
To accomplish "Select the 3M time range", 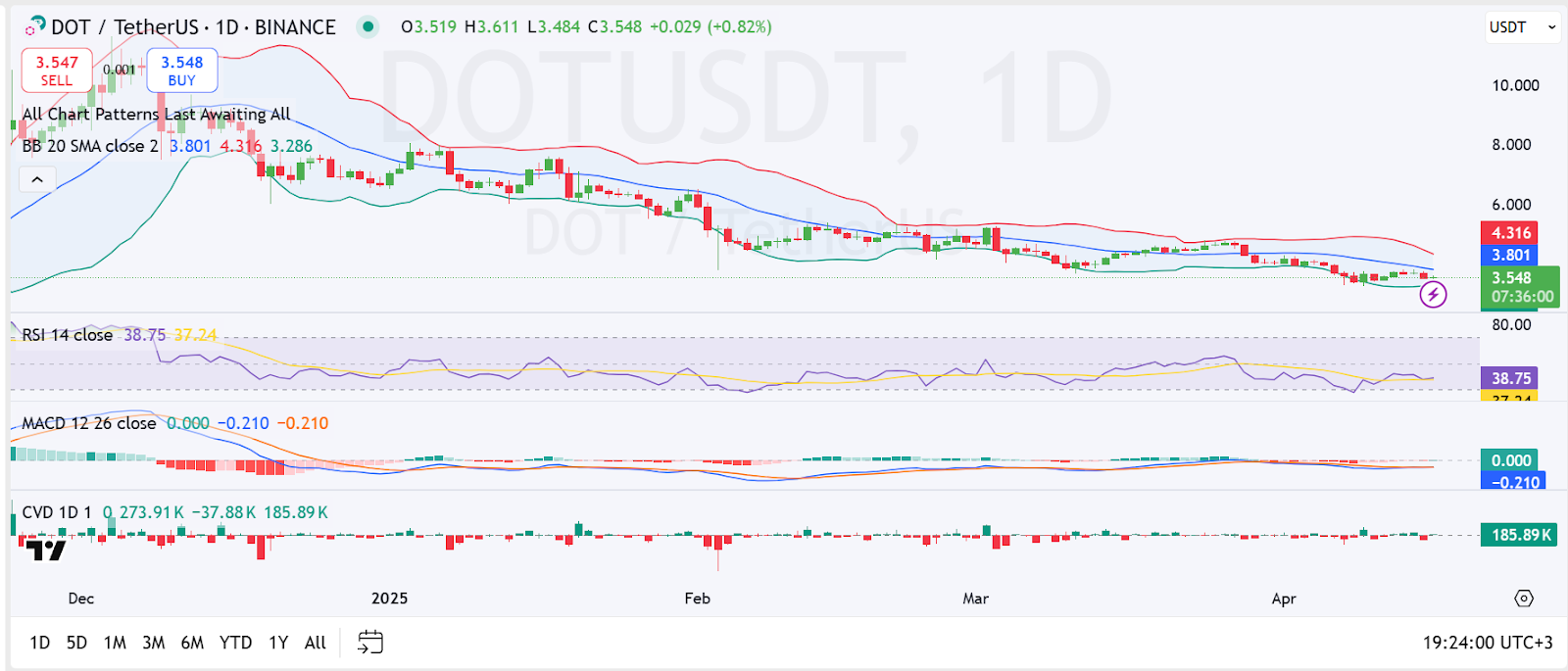I will [x=153, y=643].
